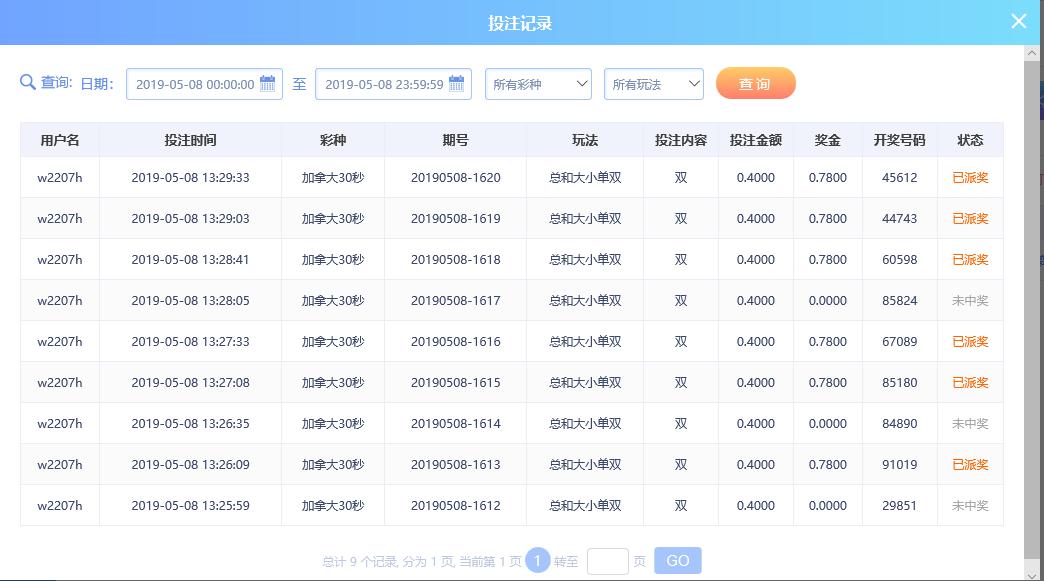Click the 状态 column header
The width and height of the screenshot is (1044, 581).
[970, 140]
